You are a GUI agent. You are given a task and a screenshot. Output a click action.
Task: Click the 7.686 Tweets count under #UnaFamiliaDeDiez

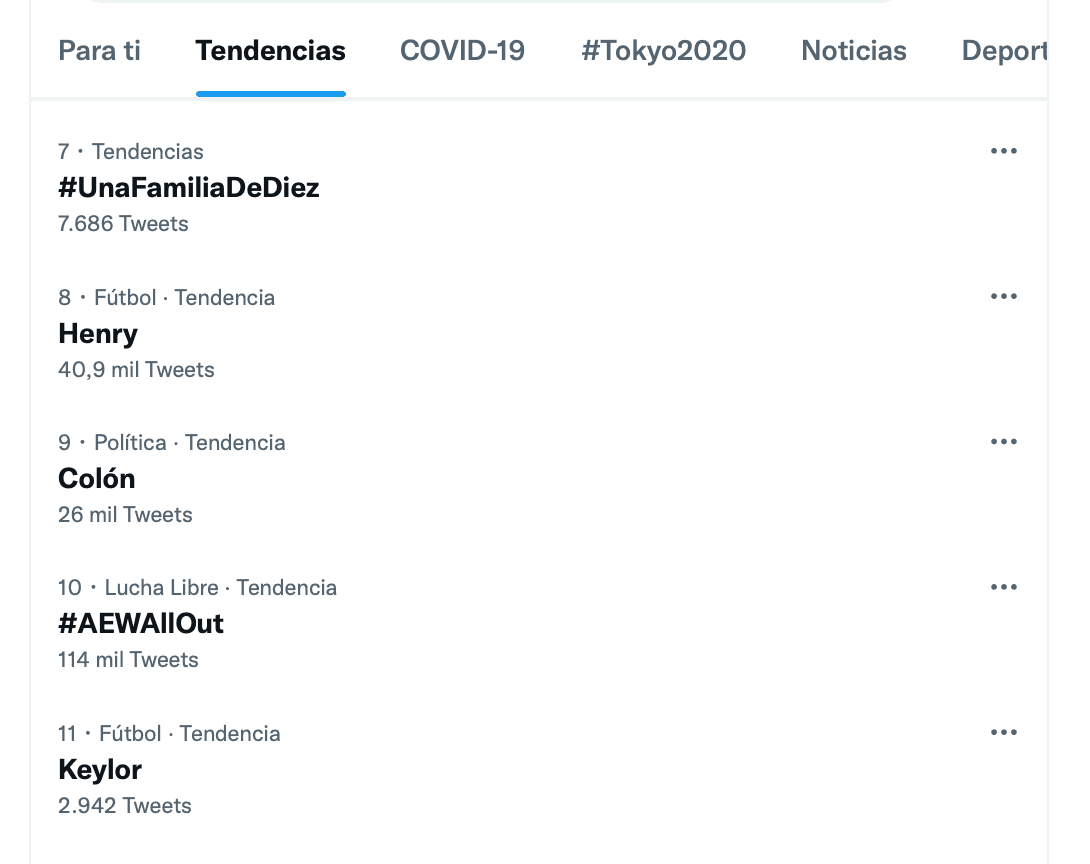123,223
